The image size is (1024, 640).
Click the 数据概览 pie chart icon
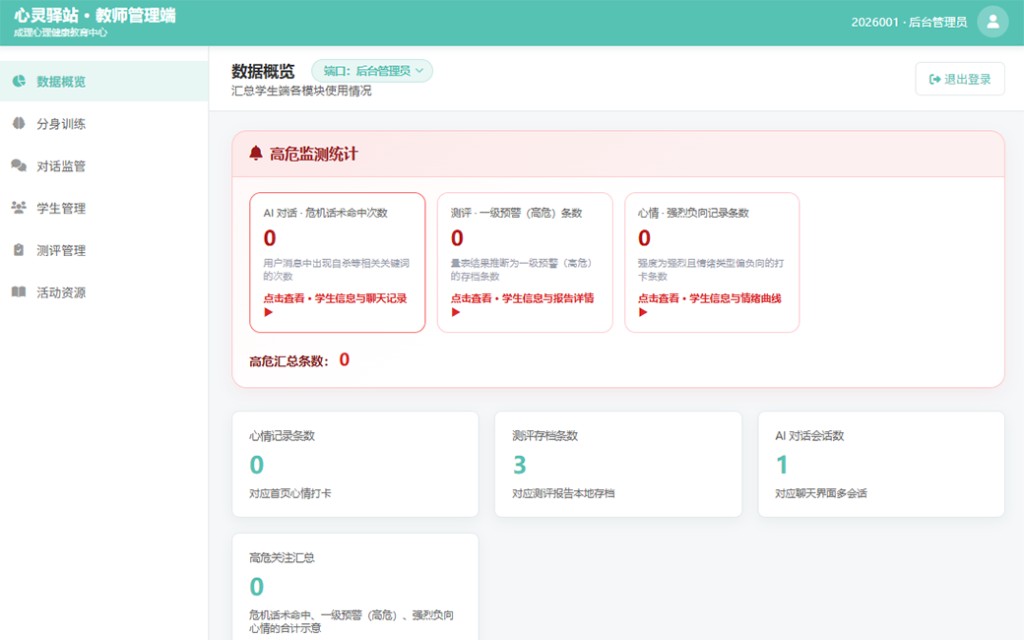[x=19, y=81]
